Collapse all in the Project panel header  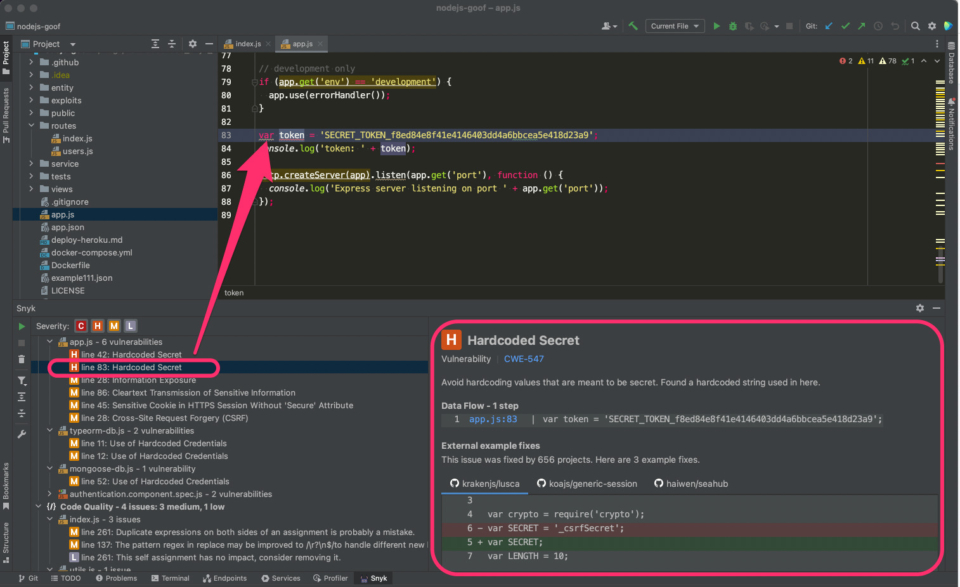(172, 43)
